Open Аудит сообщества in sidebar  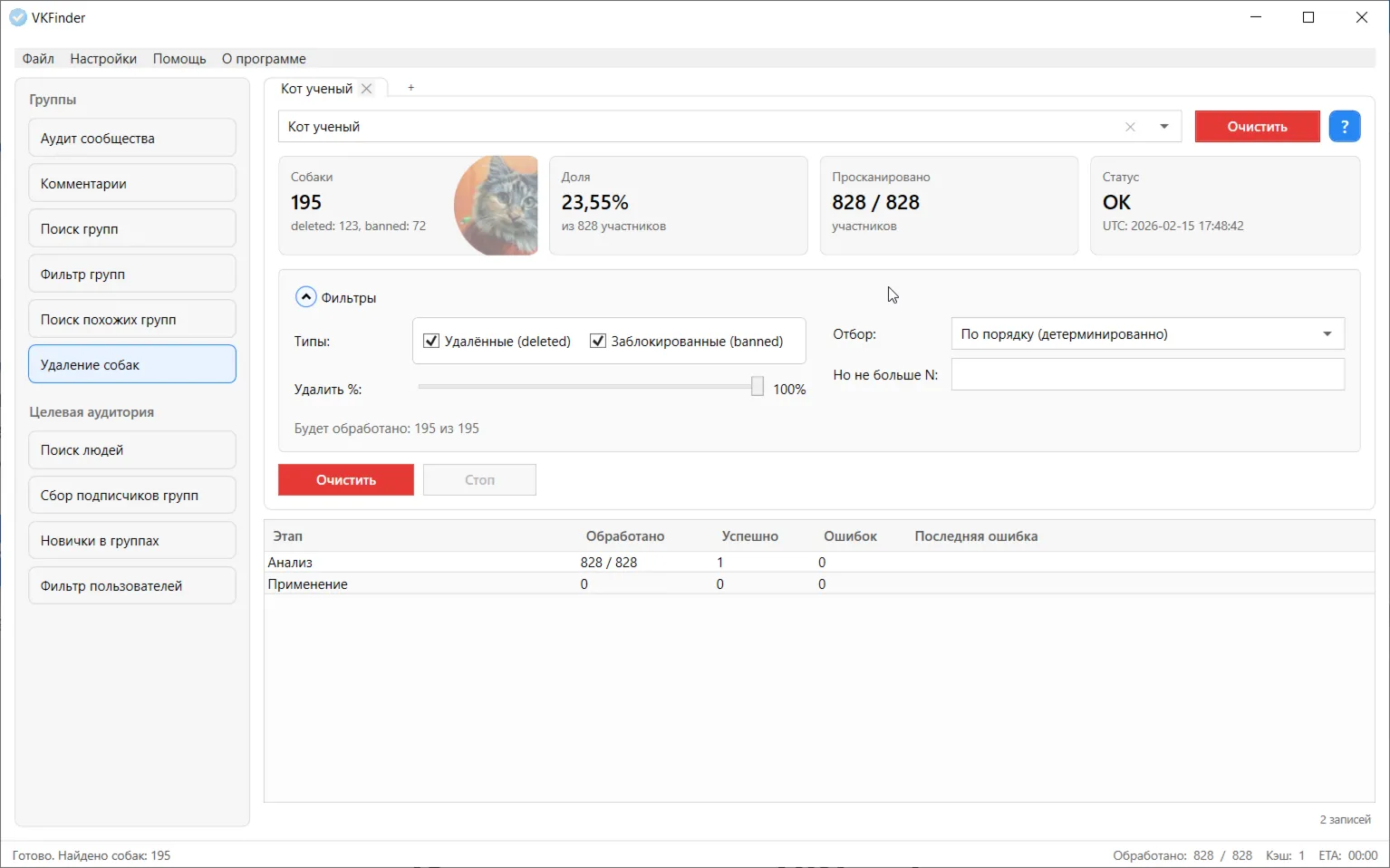132,139
